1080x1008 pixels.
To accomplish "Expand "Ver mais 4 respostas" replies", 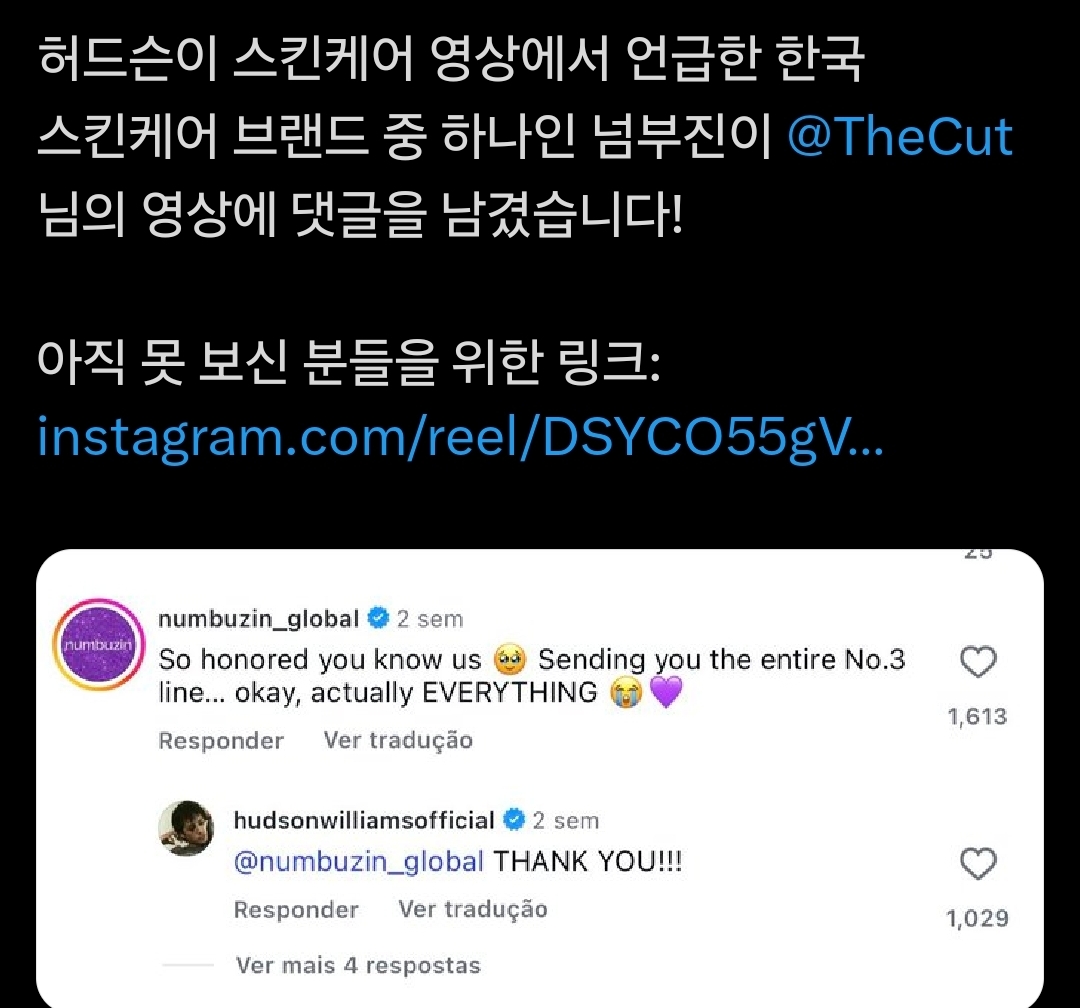I will click(358, 966).
